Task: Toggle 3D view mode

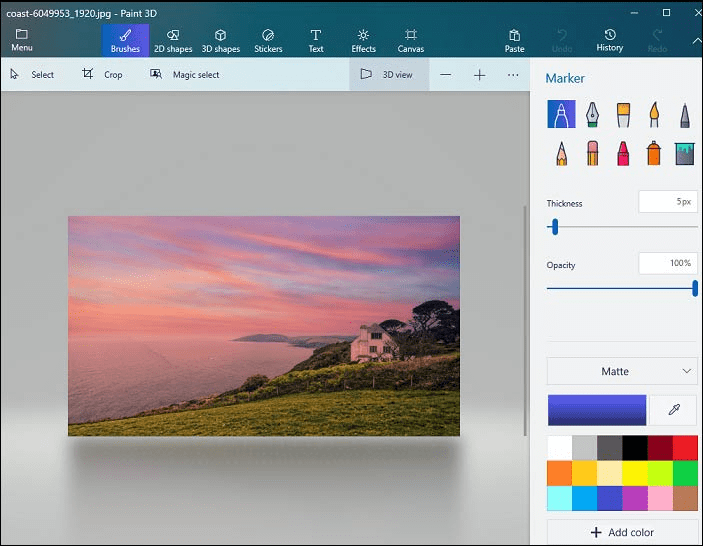Action: [388, 74]
